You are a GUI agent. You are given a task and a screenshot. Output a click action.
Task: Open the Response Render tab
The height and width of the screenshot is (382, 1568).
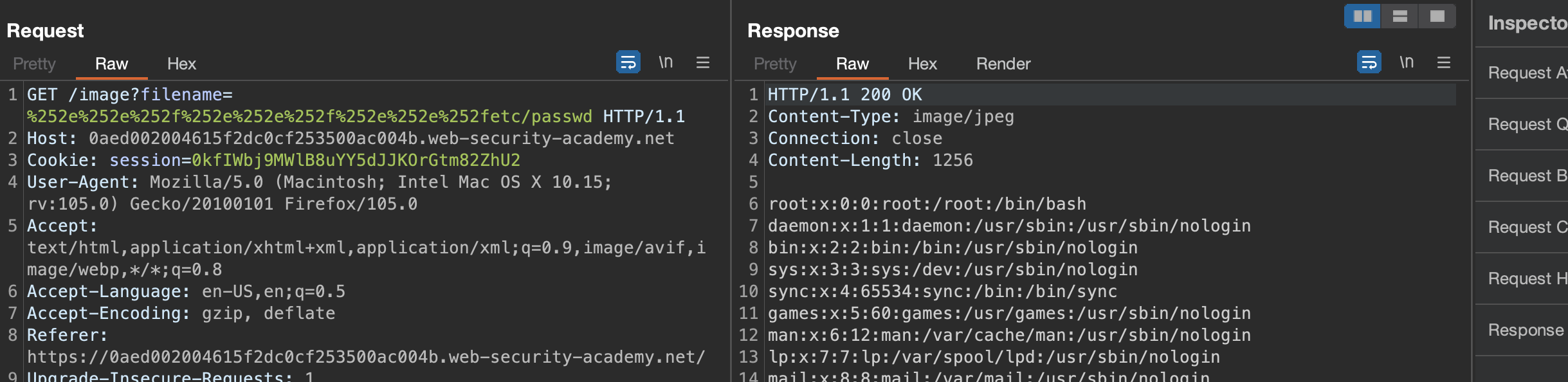pos(1003,64)
